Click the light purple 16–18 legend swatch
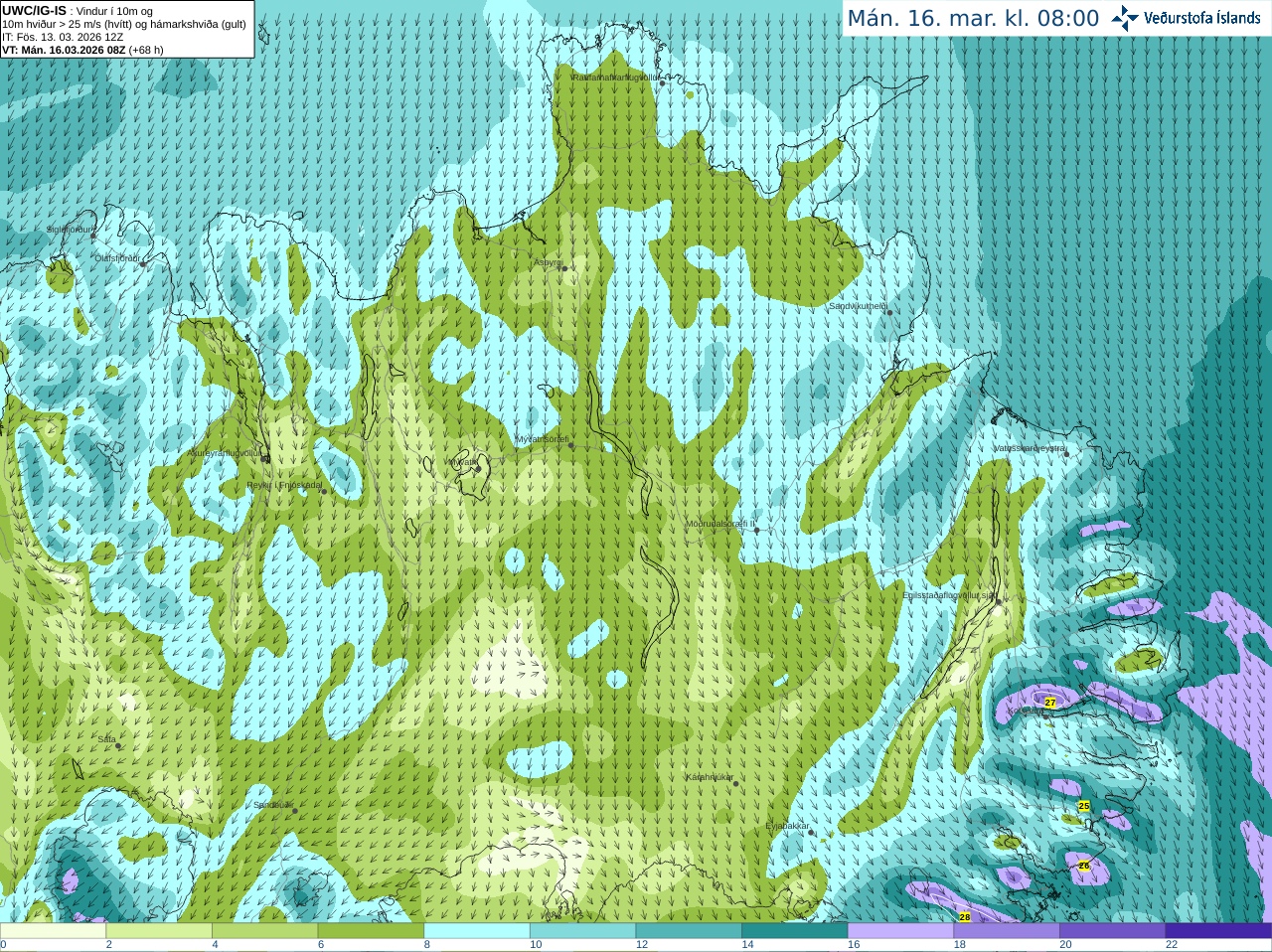The height and width of the screenshot is (952, 1272). click(900, 931)
